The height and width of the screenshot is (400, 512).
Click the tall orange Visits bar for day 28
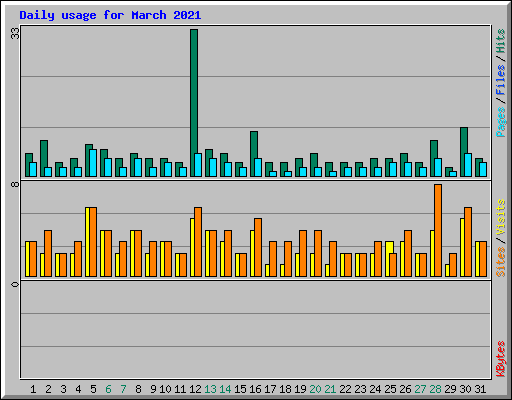coord(438,230)
